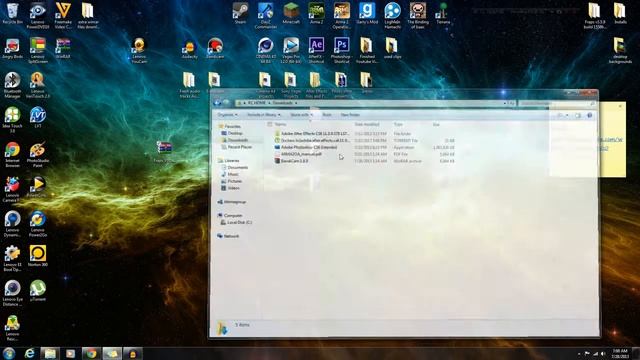This screenshot has width=640, height=360.
Task: Open Explorer help question-mark button
Action: coord(589,116)
